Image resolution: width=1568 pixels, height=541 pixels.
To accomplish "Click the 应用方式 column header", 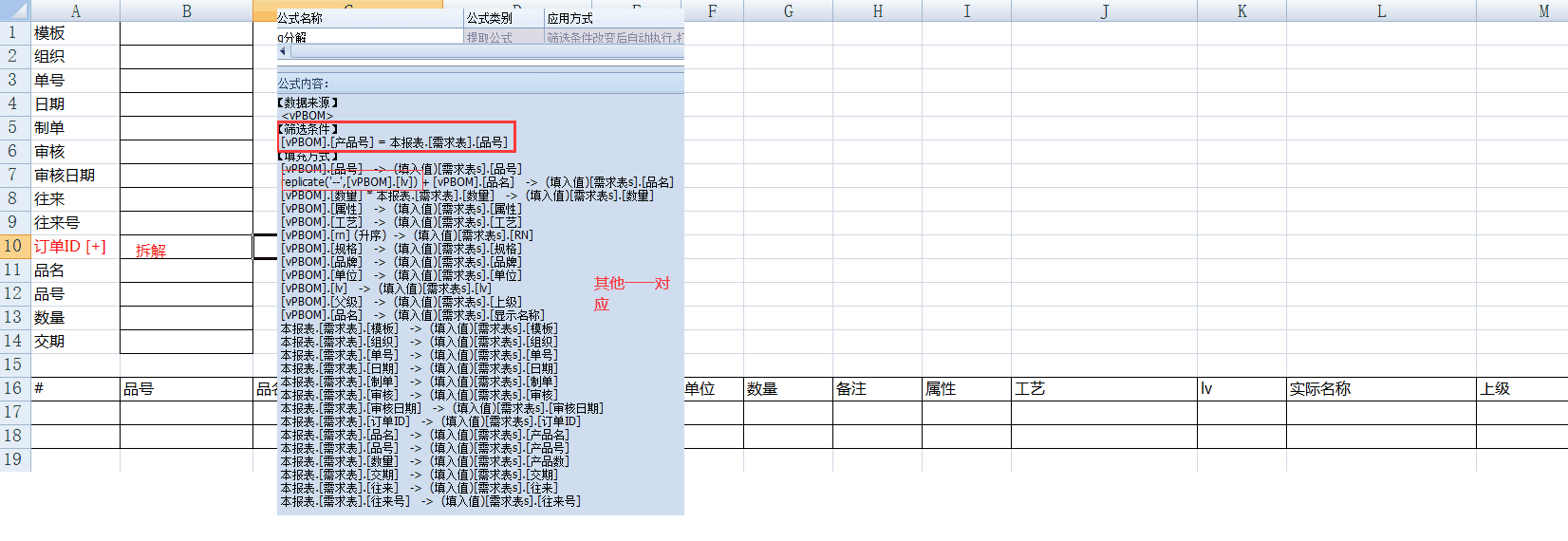I will pos(614,18).
